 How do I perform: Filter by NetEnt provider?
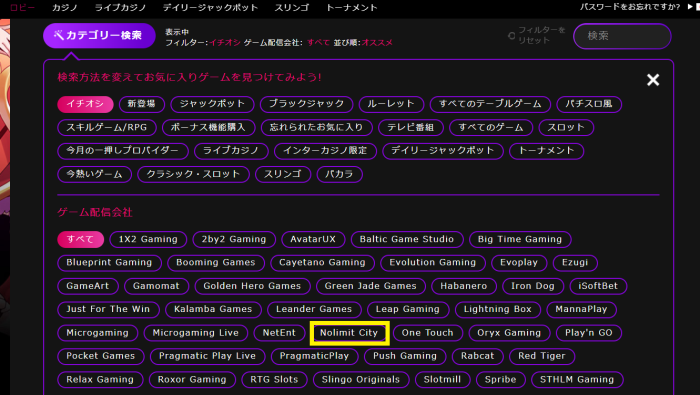point(279,333)
